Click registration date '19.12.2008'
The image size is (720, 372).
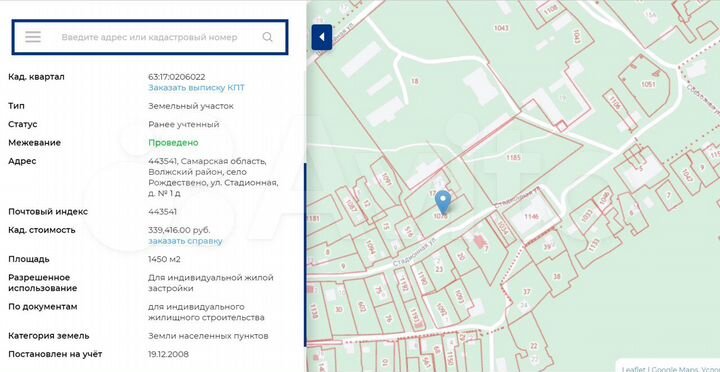168,354
